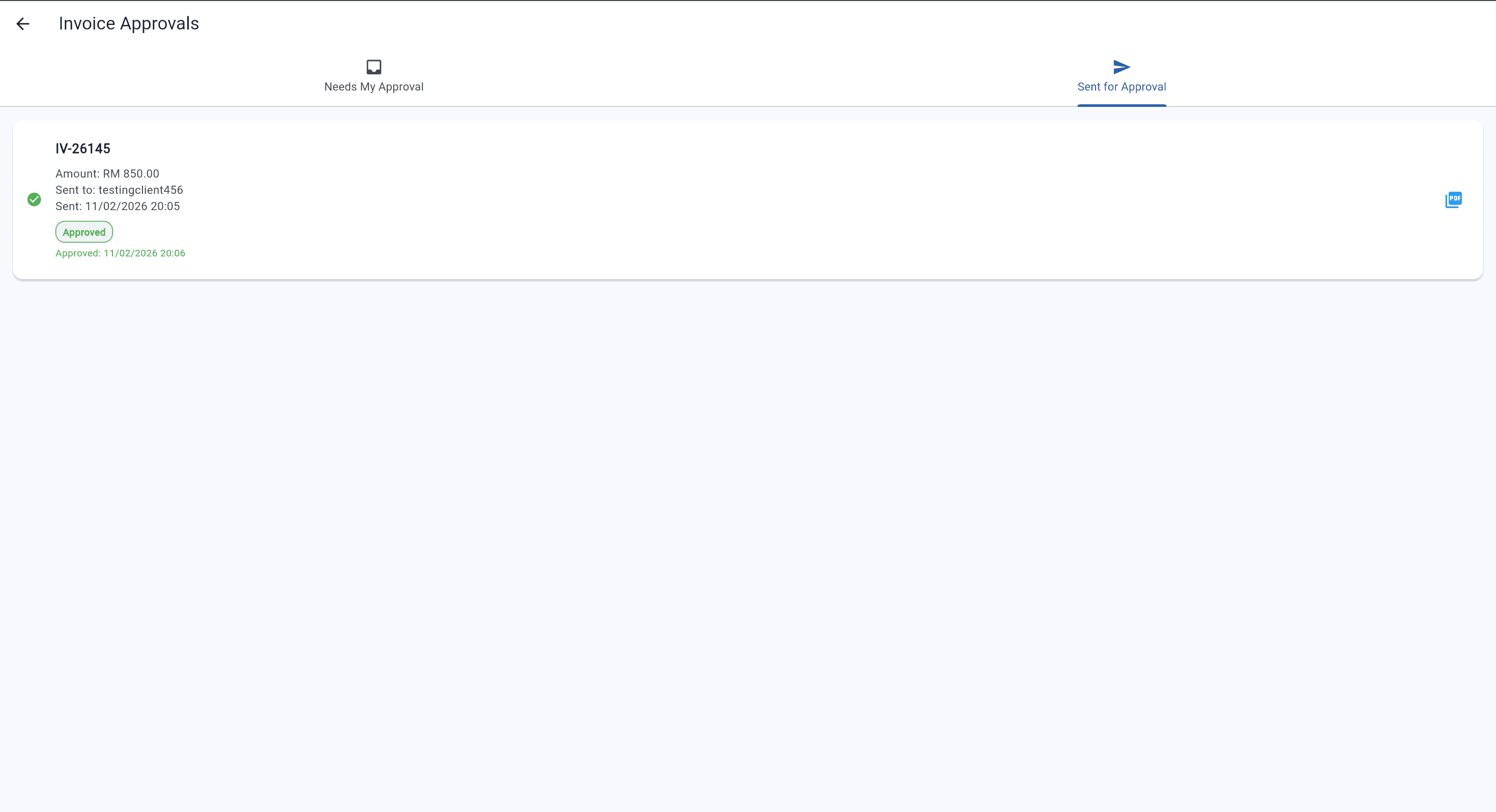
Task: Click the Sent: 11/02/2026 20:05 line
Action: [x=118, y=206]
